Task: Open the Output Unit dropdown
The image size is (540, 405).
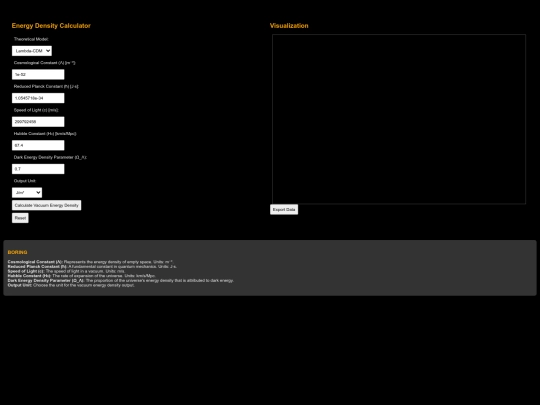Action: tap(27, 193)
